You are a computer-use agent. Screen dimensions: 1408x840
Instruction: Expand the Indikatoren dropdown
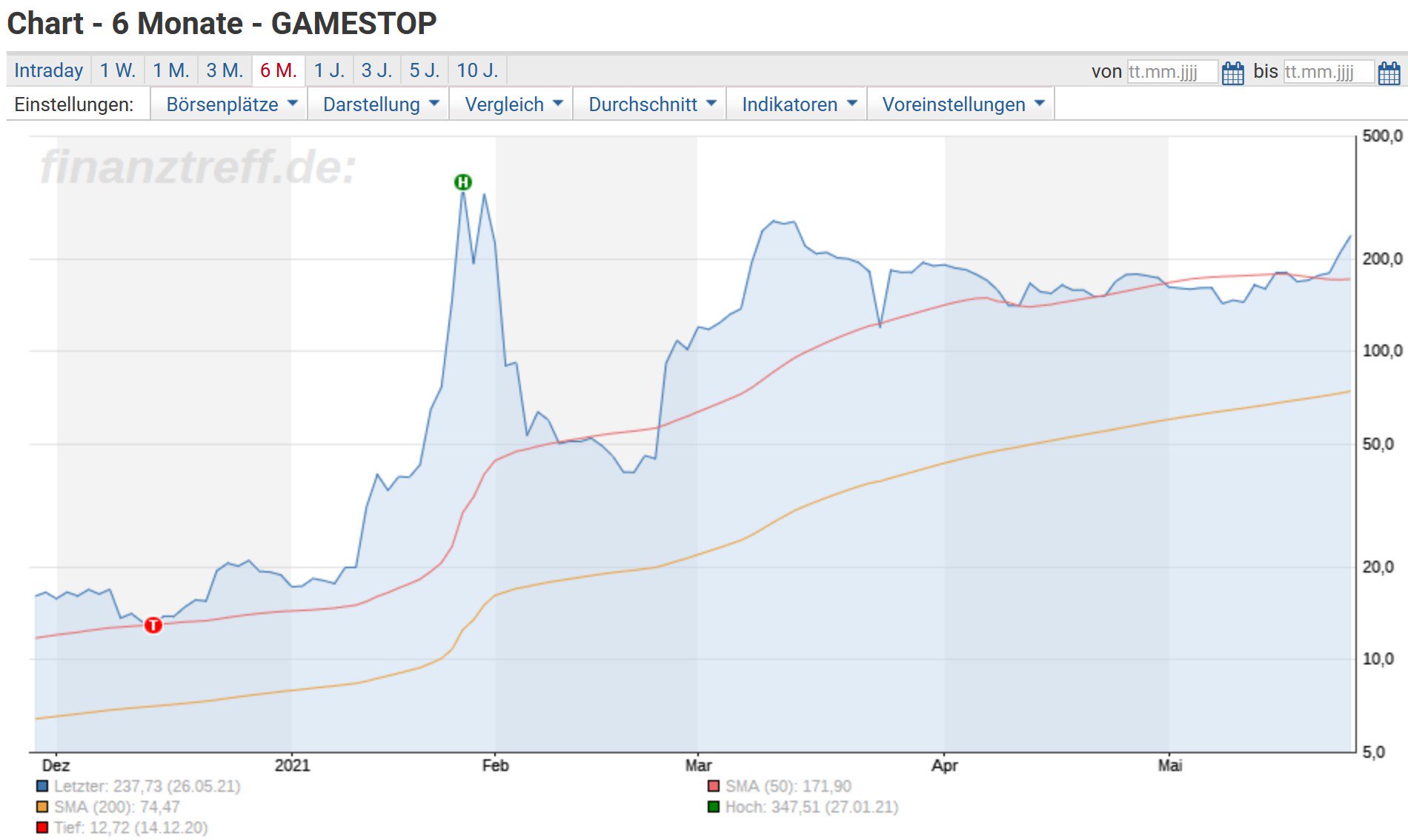(798, 104)
